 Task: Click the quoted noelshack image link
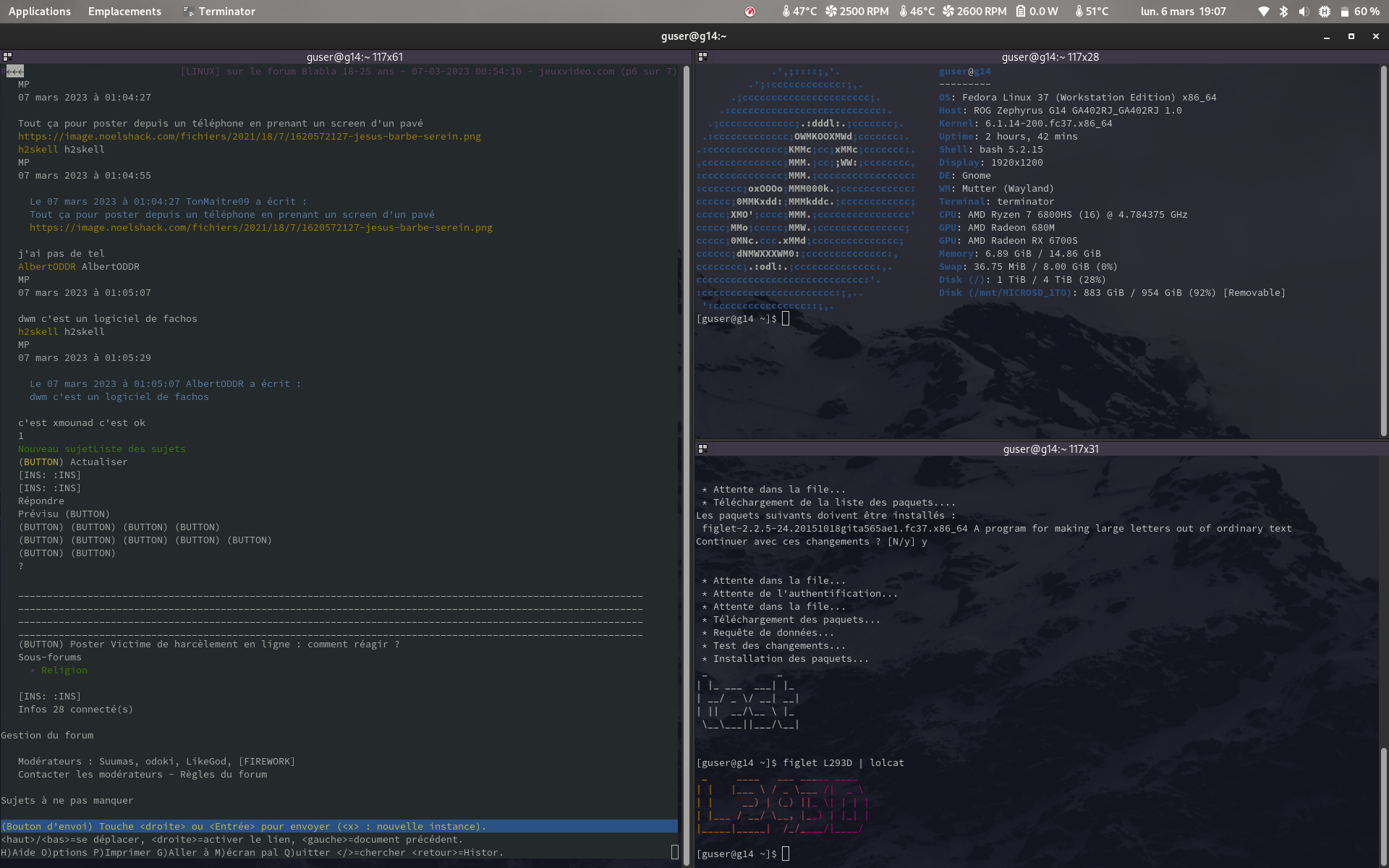[x=261, y=227]
